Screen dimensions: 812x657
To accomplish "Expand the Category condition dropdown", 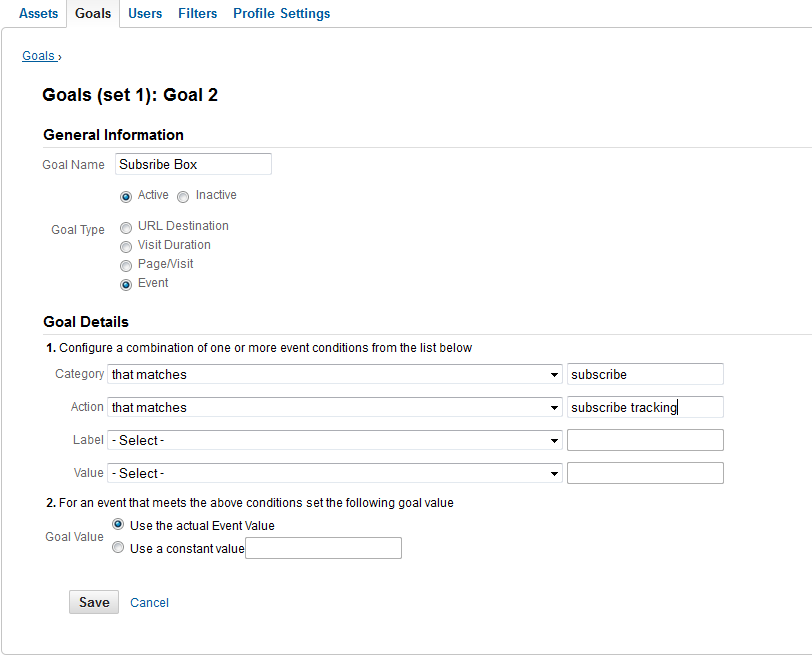I will [x=335, y=374].
